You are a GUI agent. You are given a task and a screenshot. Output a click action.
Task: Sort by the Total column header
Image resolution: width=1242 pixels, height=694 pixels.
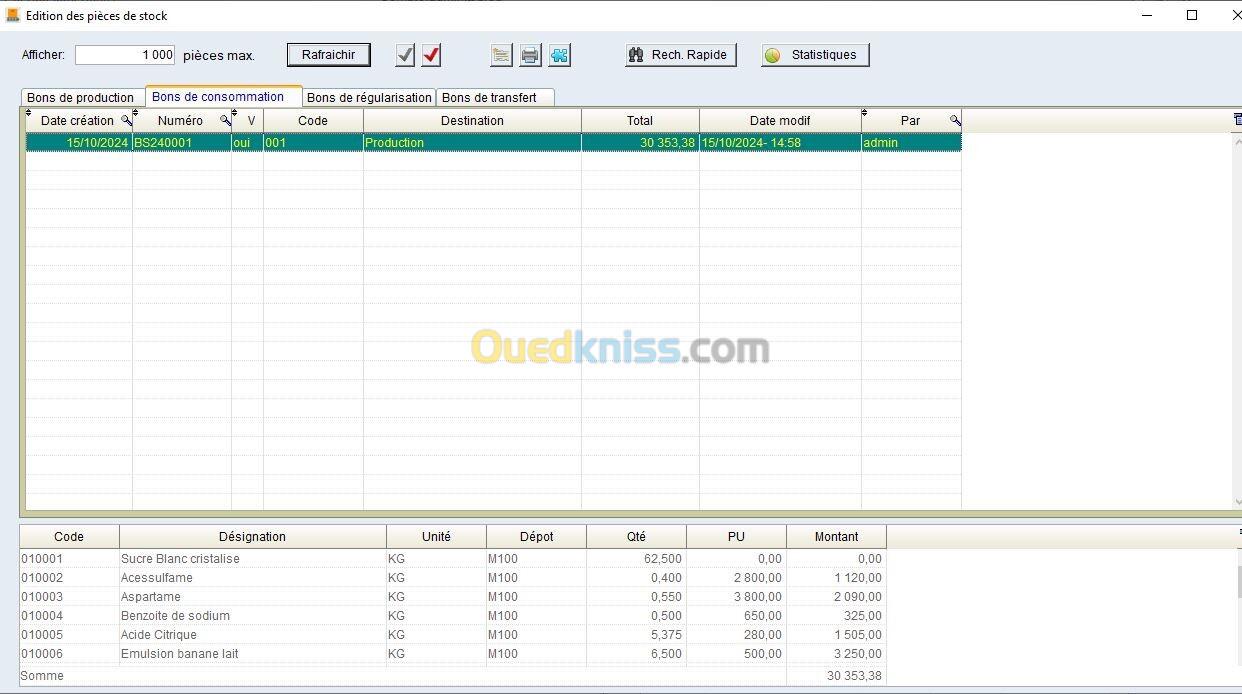click(640, 121)
